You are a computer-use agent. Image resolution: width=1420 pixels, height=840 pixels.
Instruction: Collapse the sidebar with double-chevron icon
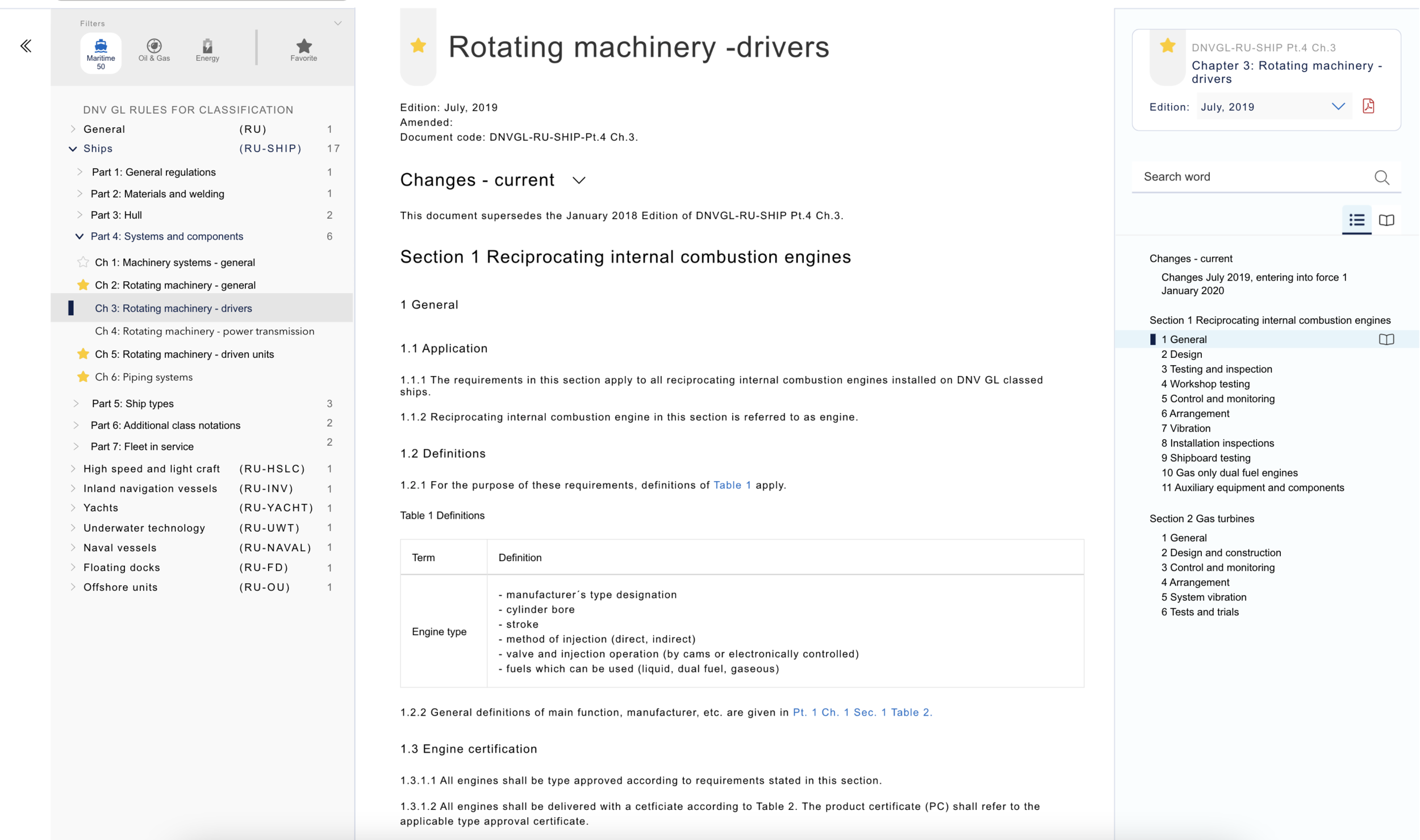[26, 45]
